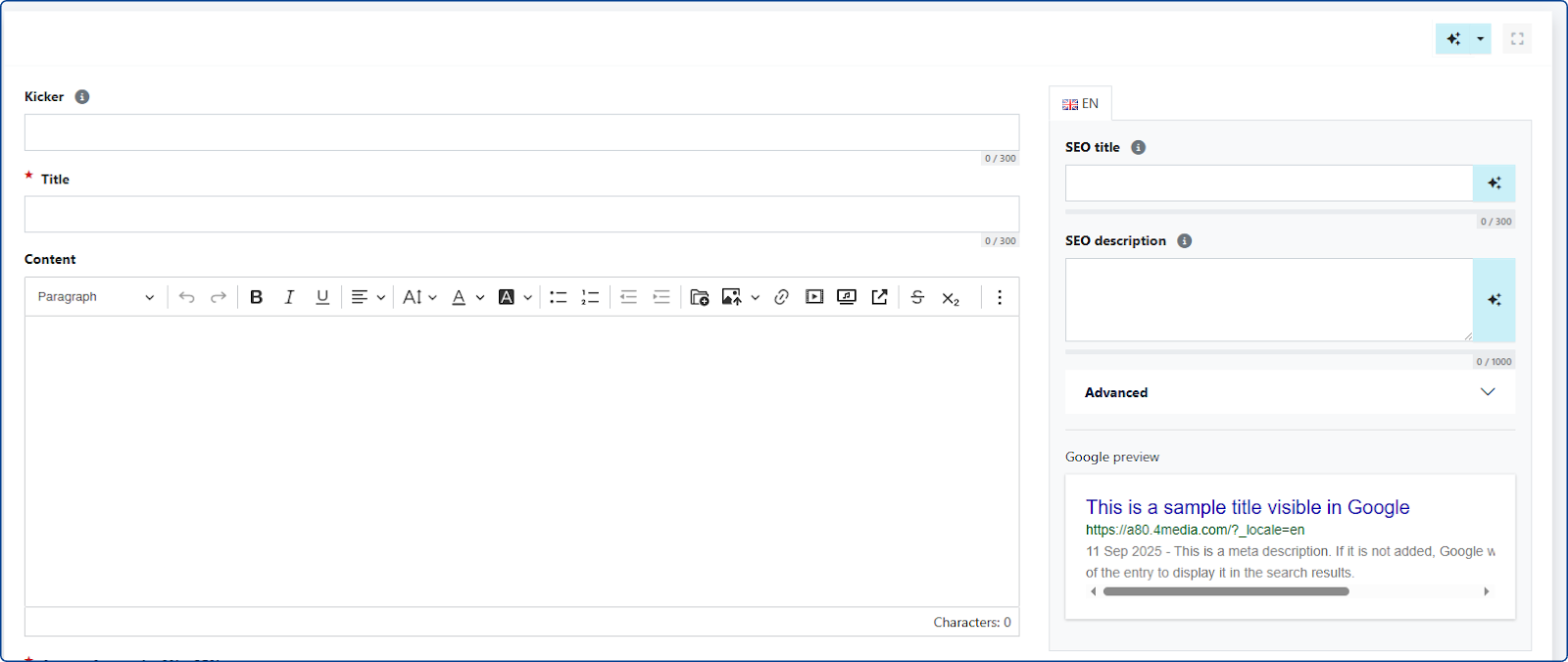
Task: Toggle bold formatting in content editor
Action: pyautogui.click(x=256, y=297)
